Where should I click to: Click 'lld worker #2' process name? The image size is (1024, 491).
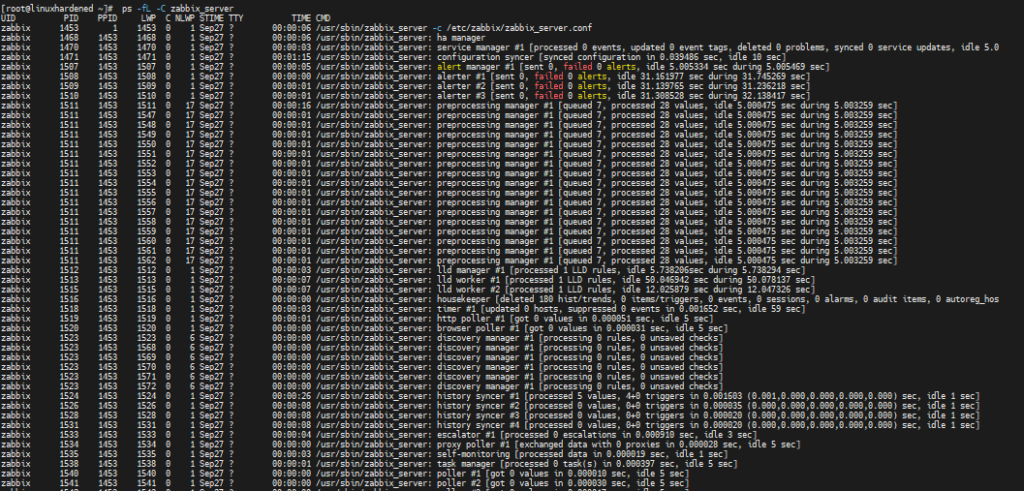[468, 290]
